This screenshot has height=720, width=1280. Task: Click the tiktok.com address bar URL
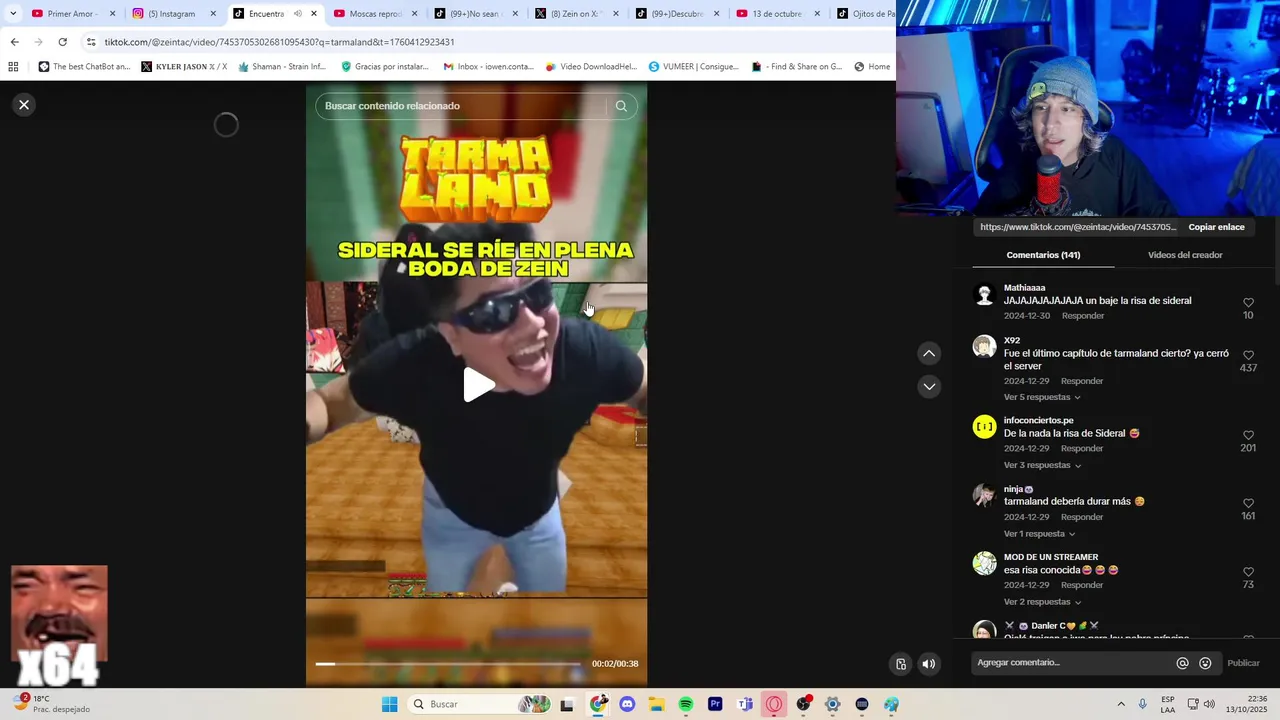279,42
